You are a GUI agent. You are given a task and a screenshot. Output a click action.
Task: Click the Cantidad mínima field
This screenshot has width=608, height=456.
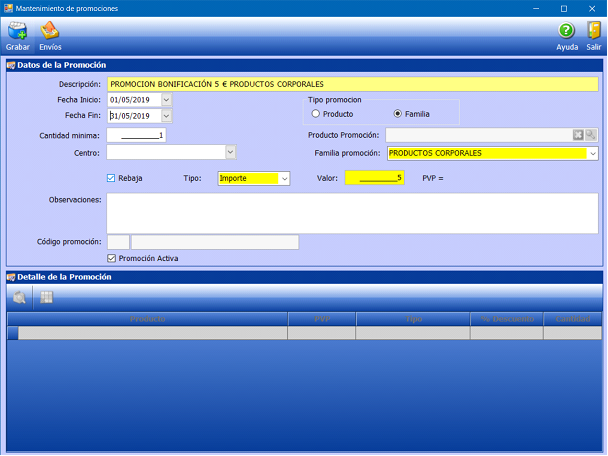coord(136,135)
